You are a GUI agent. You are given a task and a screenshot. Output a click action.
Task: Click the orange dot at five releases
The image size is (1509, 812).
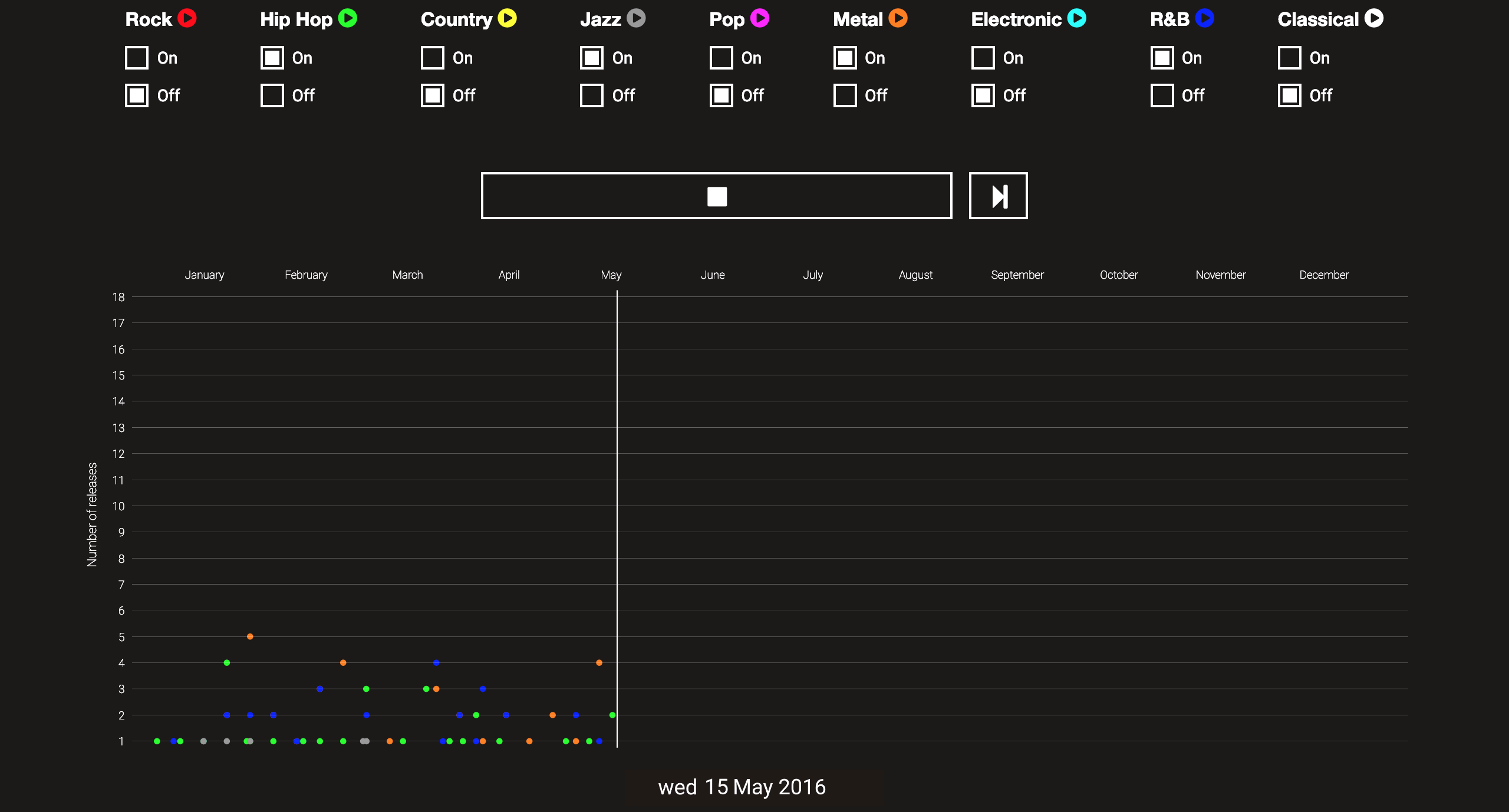tap(250, 636)
